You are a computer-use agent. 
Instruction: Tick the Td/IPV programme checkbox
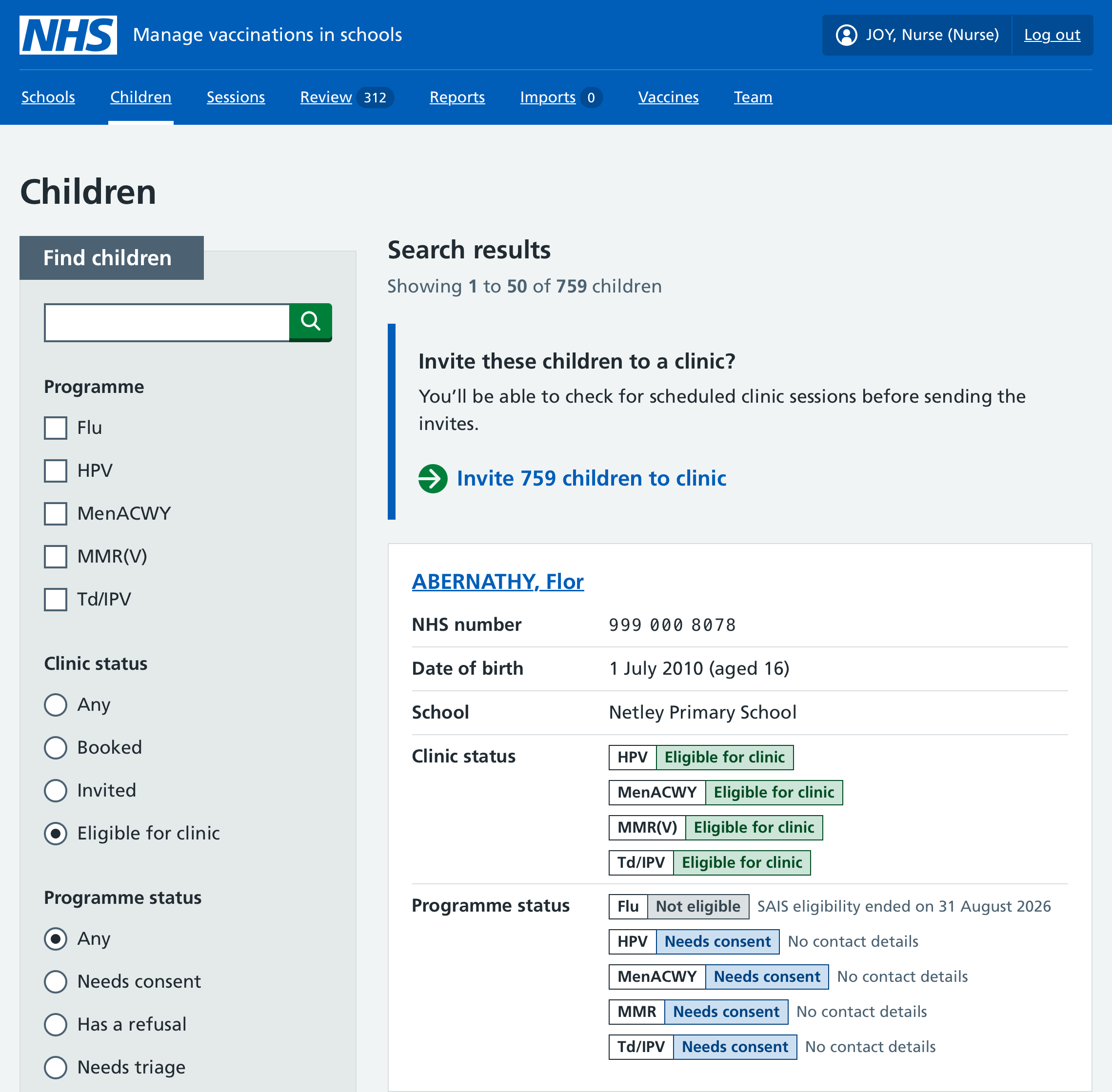point(56,599)
